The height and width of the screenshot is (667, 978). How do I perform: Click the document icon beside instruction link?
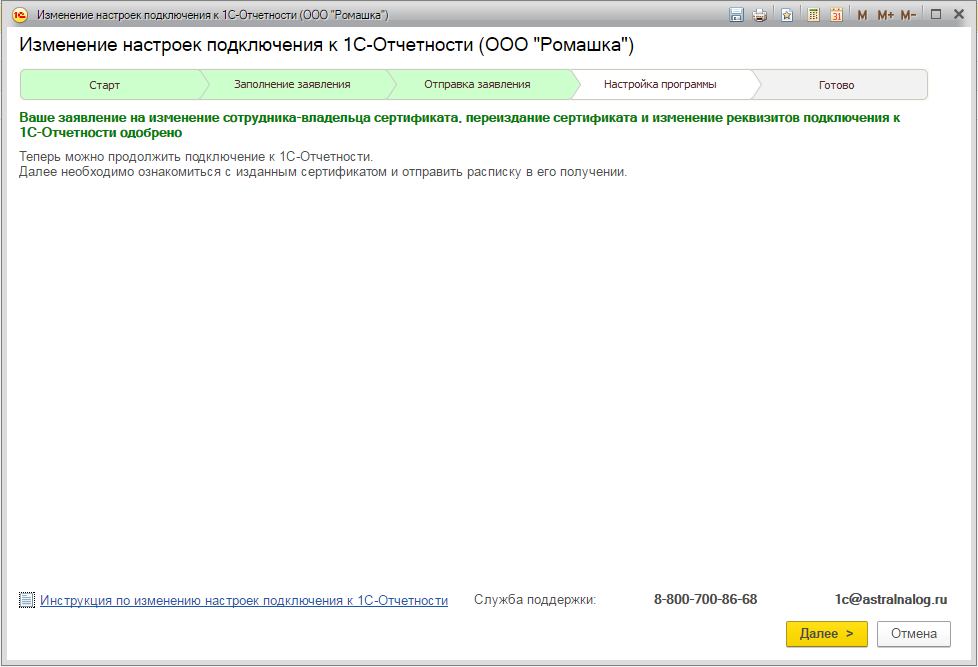coord(27,600)
